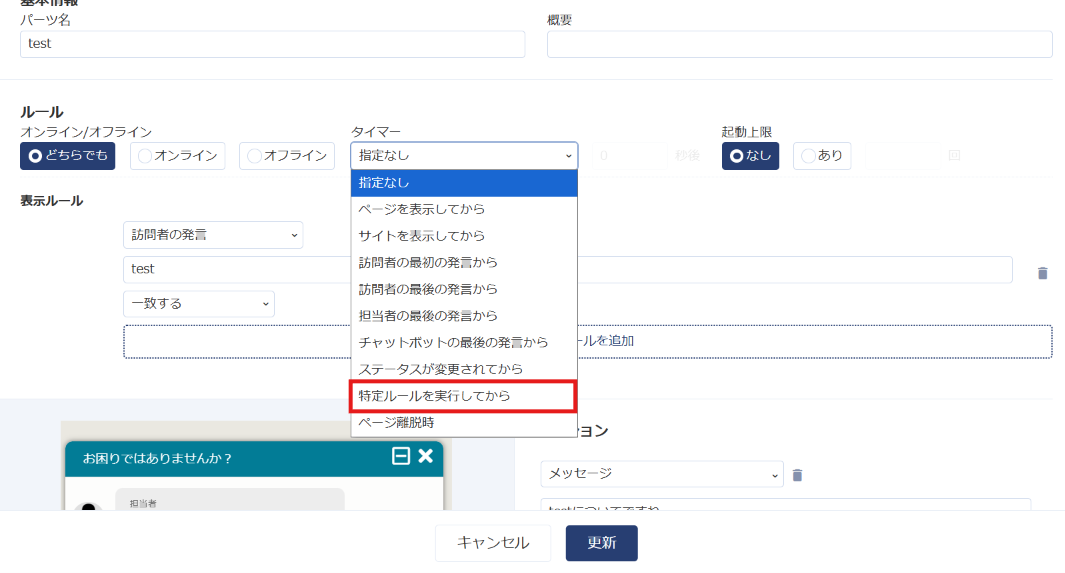The height and width of the screenshot is (573, 1065).
Task: Pick ページ離脱時 from the timer list
Action: click(x=464, y=422)
